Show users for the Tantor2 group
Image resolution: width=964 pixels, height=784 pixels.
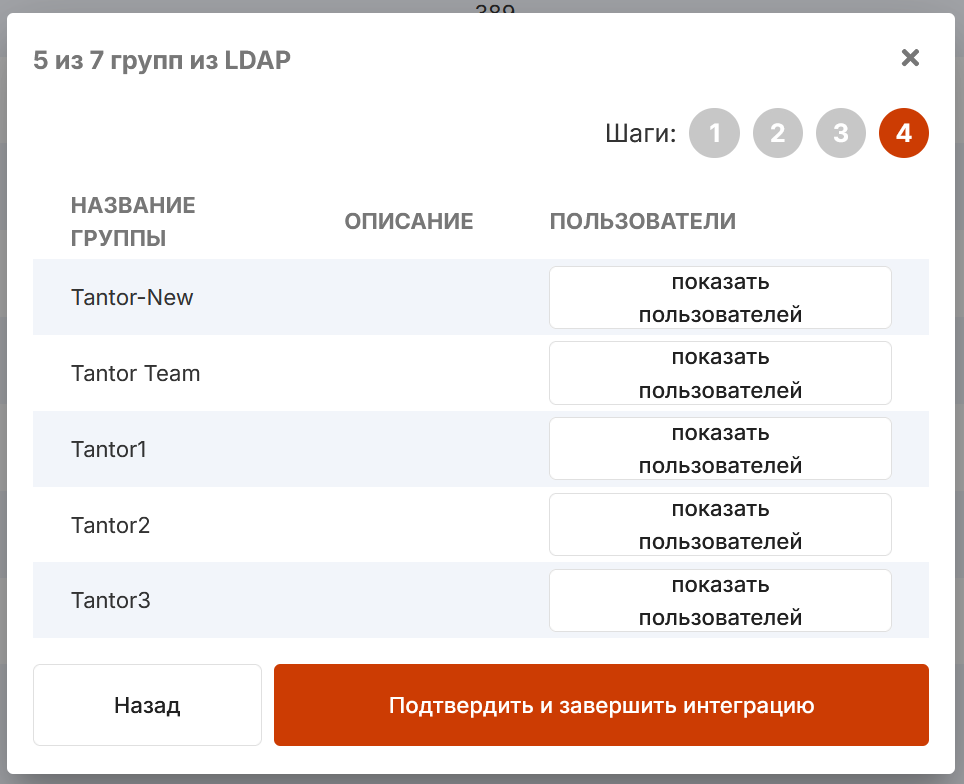(720, 525)
